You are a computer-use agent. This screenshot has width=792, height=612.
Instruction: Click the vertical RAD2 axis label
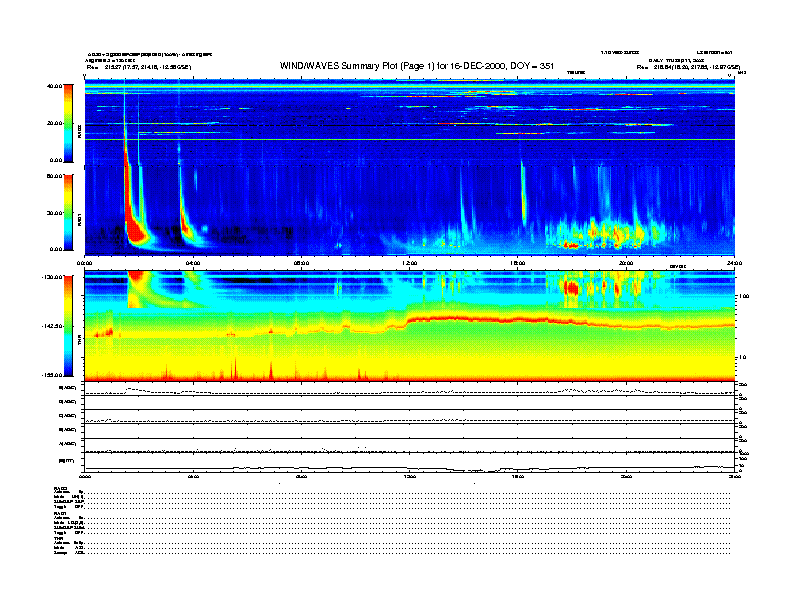(x=79, y=131)
